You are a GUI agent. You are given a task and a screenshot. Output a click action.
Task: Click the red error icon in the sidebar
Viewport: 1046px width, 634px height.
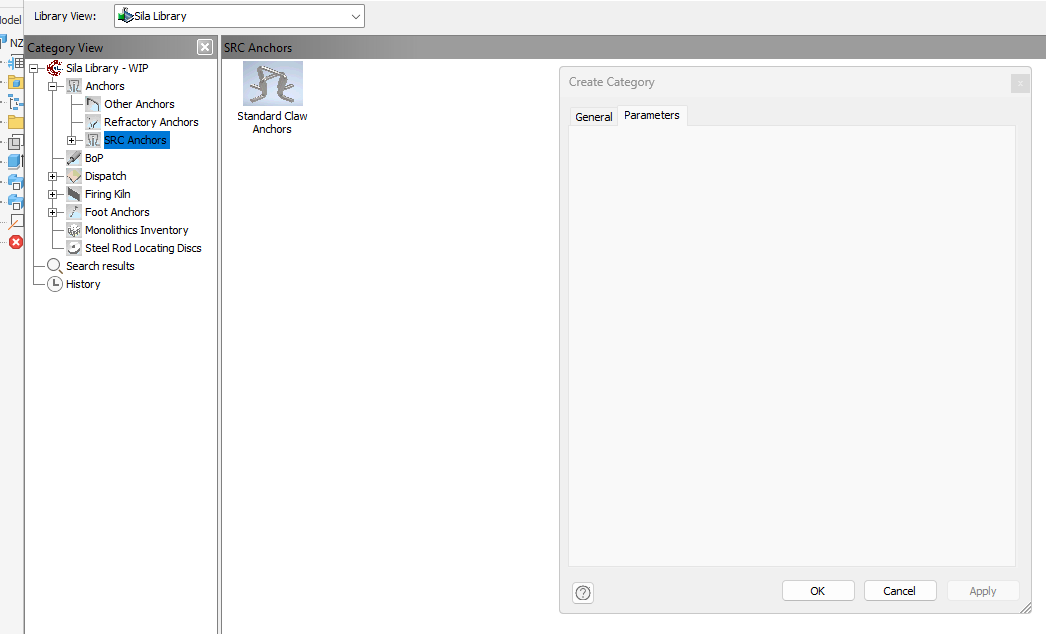[15, 242]
